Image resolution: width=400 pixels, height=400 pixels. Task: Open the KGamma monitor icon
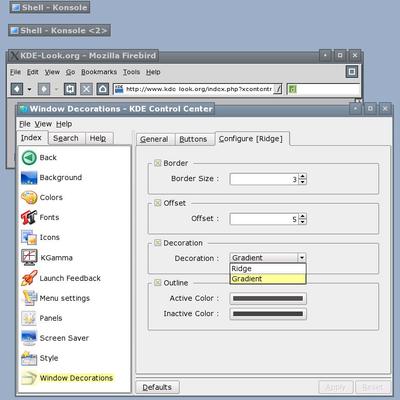(29, 257)
